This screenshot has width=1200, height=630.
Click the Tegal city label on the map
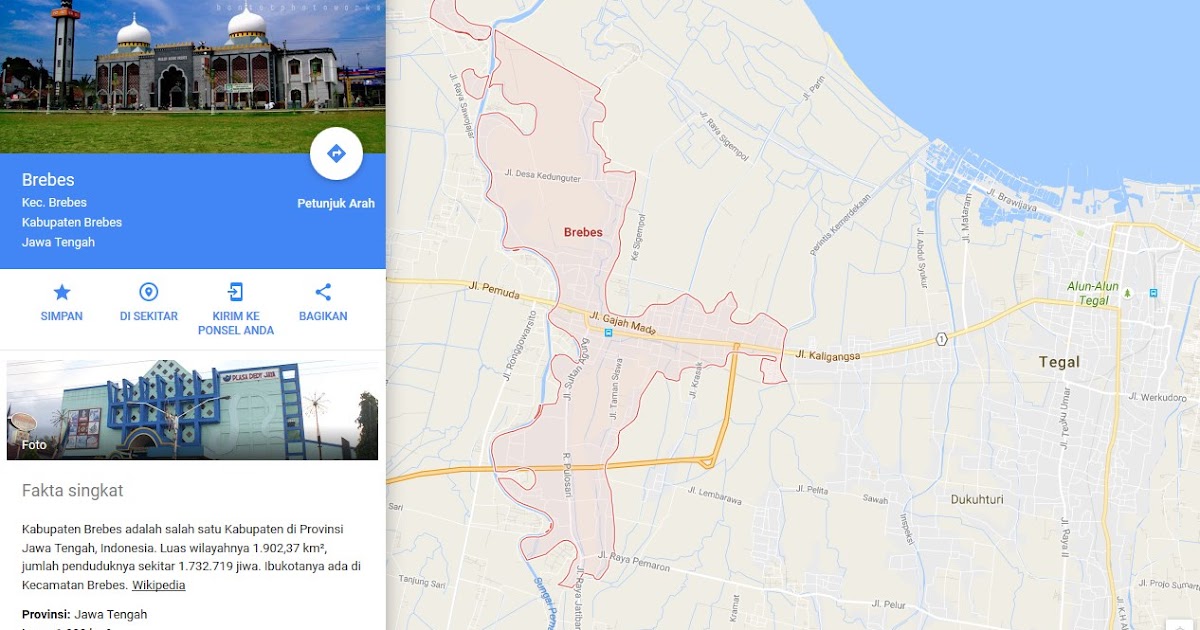[1058, 361]
